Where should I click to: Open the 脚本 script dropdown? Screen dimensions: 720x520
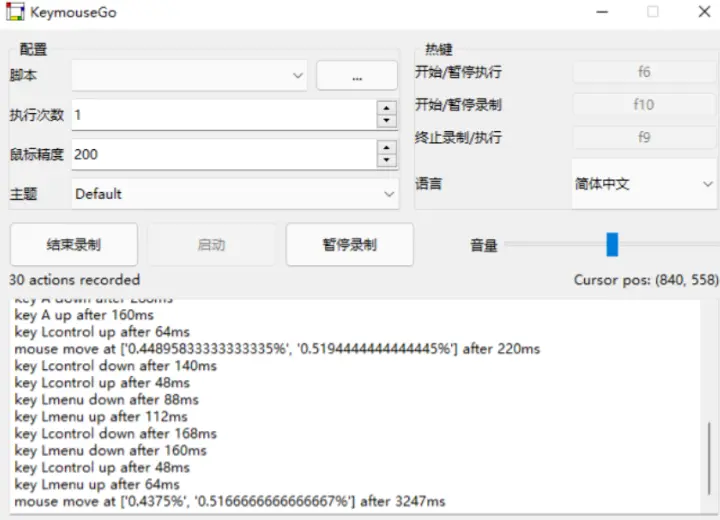coord(189,75)
